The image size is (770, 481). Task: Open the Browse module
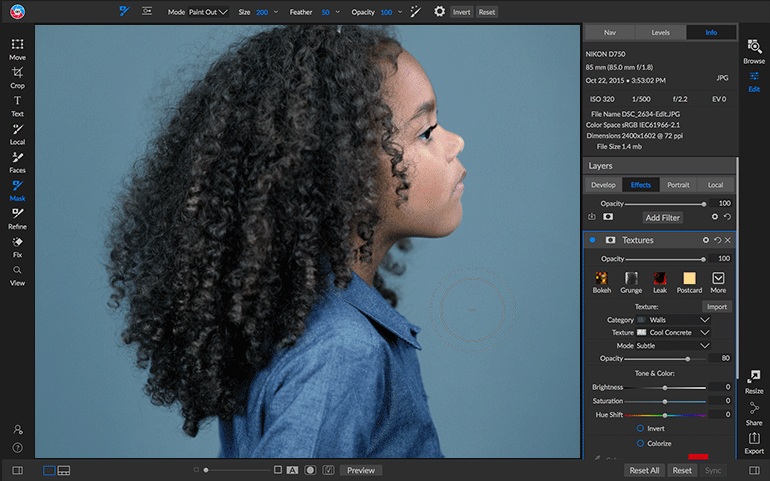pos(754,52)
